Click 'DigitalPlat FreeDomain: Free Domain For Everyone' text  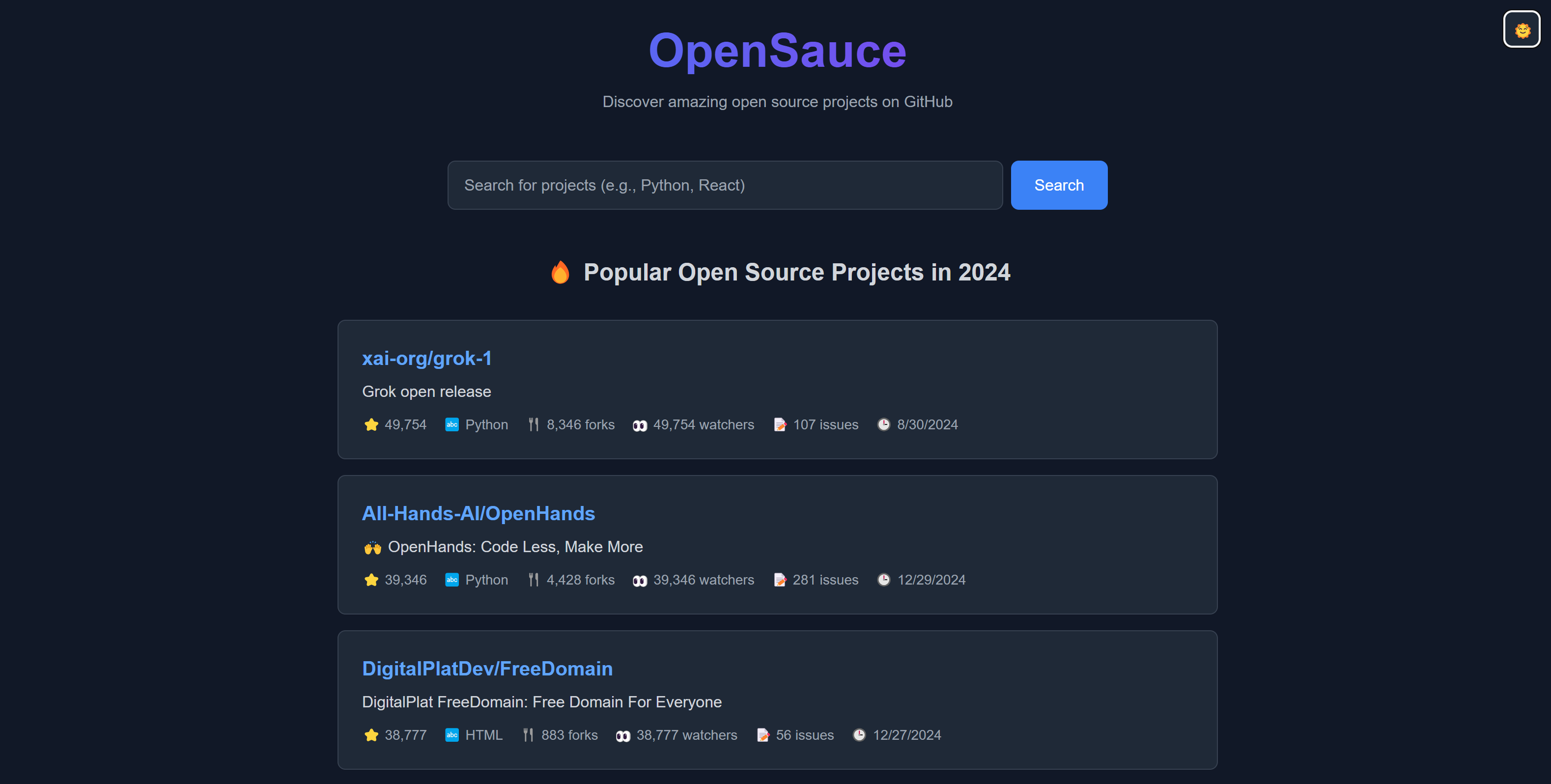click(542, 702)
